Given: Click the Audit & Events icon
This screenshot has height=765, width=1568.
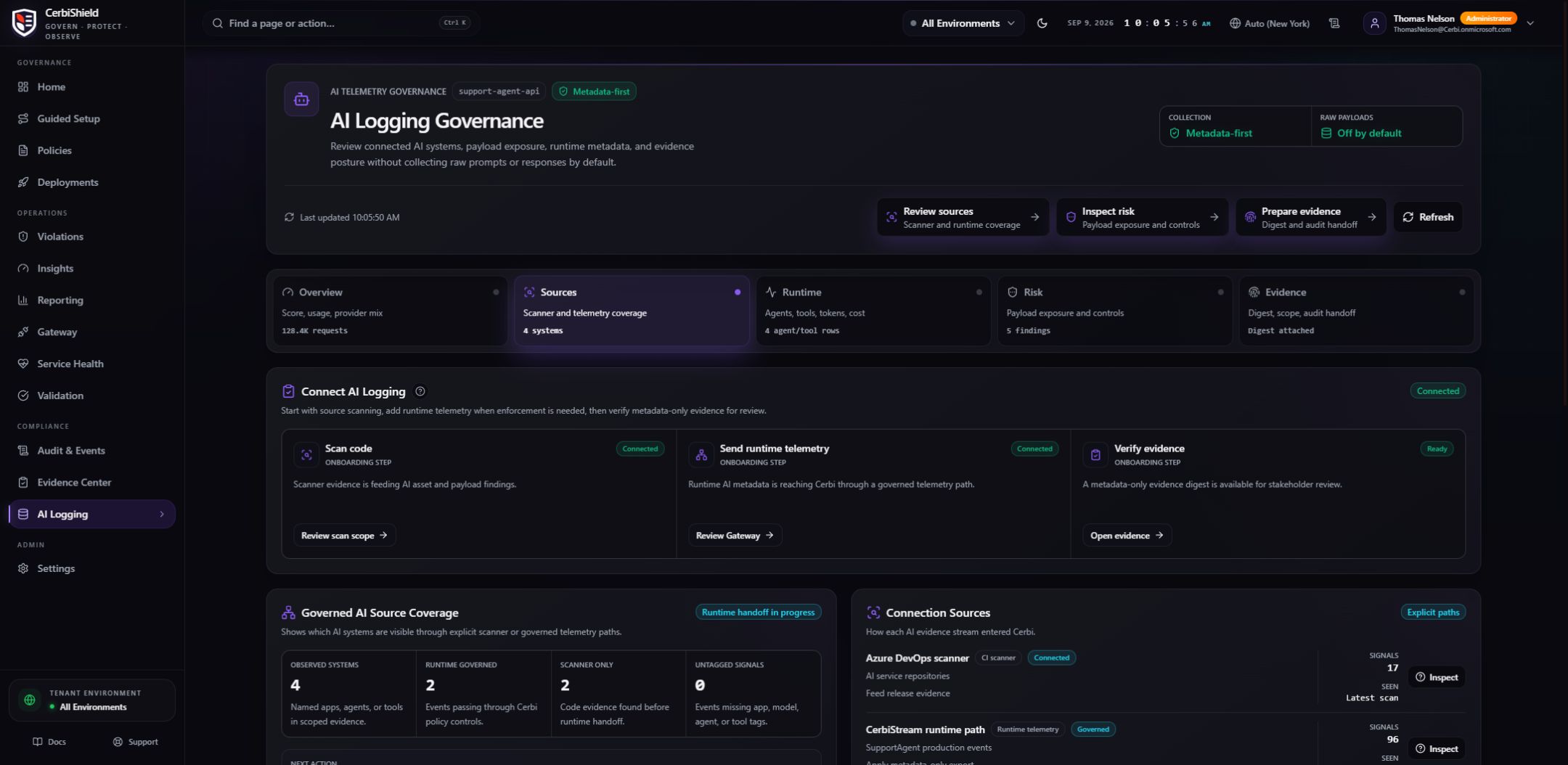Looking at the screenshot, I should (x=23, y=451).
